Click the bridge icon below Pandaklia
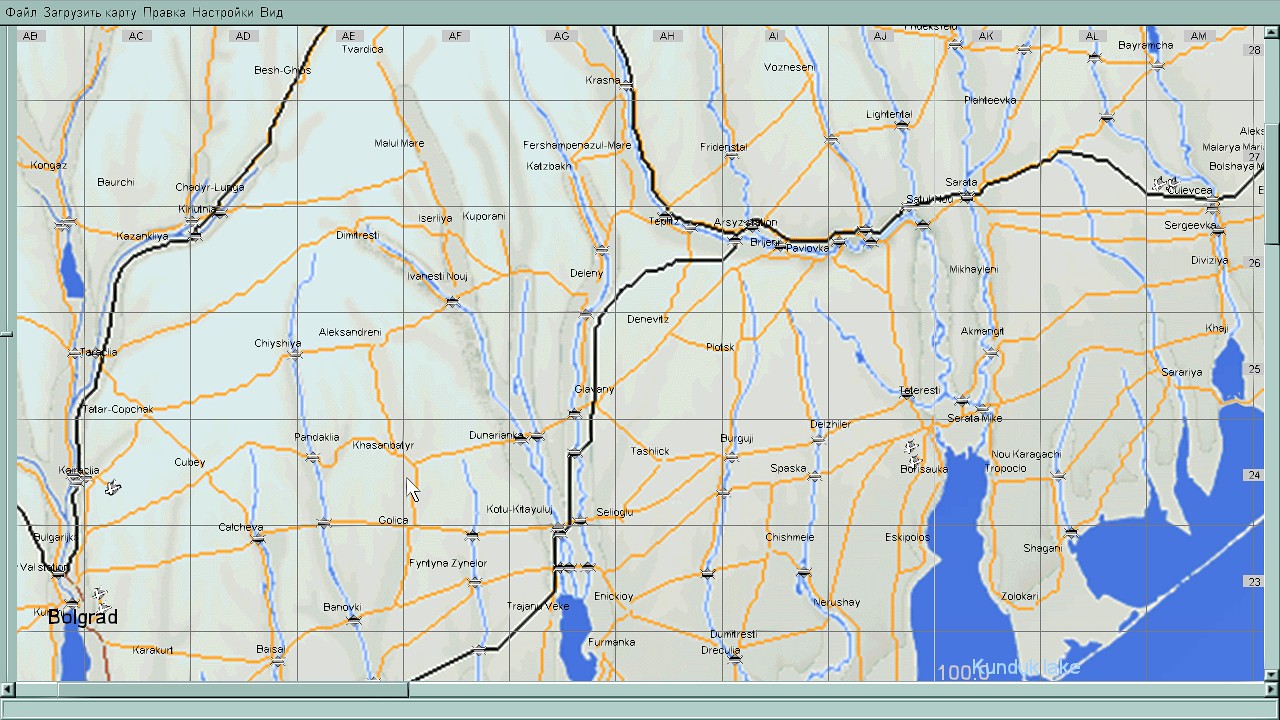The image size is (1280, 720). [x=312, y=458]
